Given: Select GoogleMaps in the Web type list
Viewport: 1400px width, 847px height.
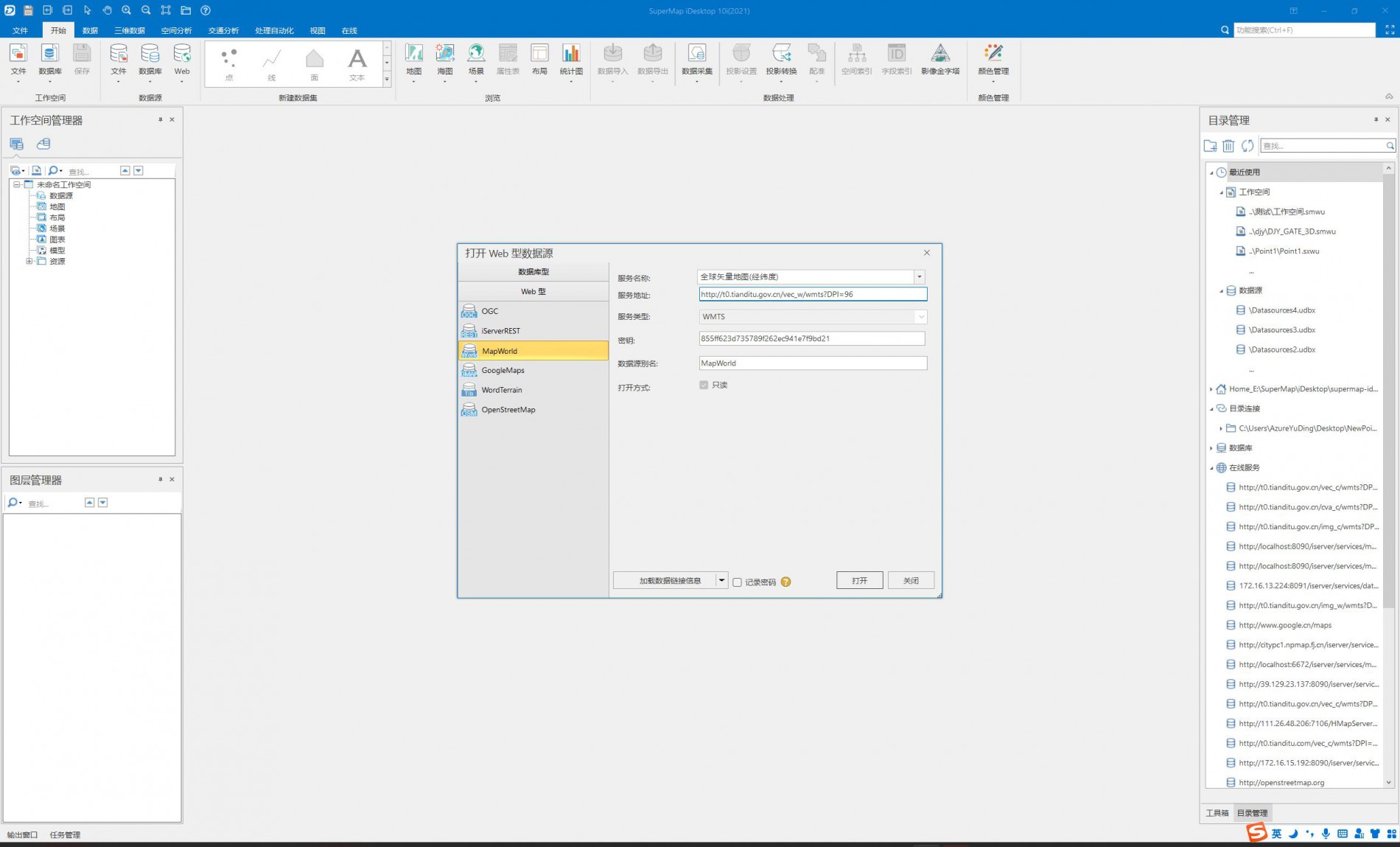Looking at the screenshot, I should tap(533, 370).
